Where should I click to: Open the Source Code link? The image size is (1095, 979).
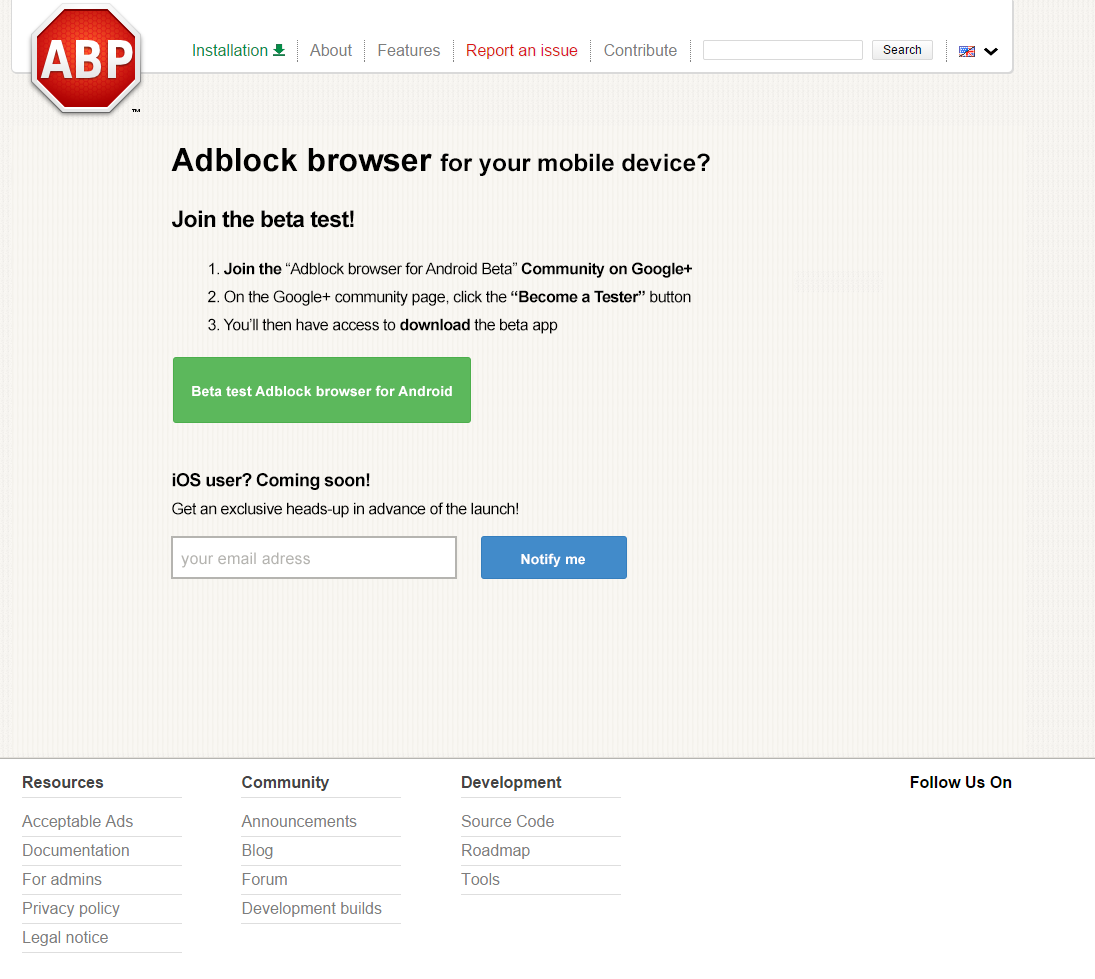click(x=507, y=821)
